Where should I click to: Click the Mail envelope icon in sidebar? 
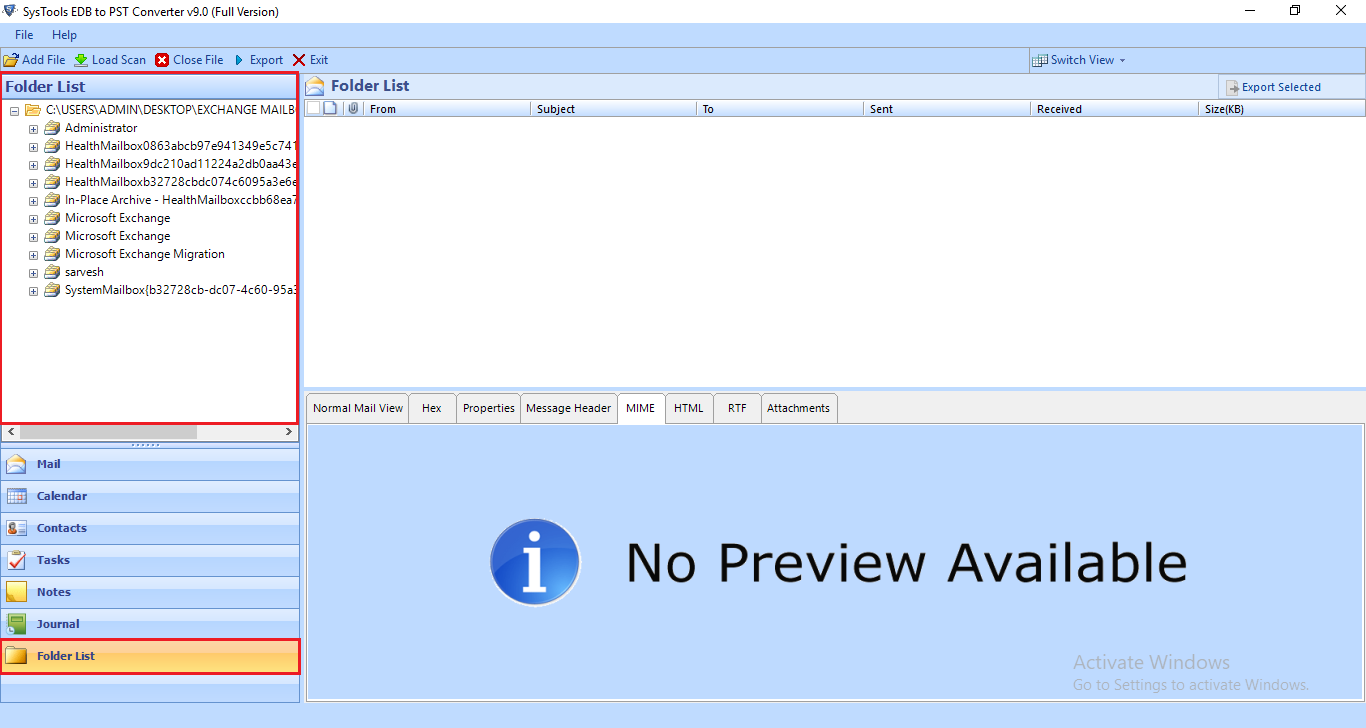(17, 464)
